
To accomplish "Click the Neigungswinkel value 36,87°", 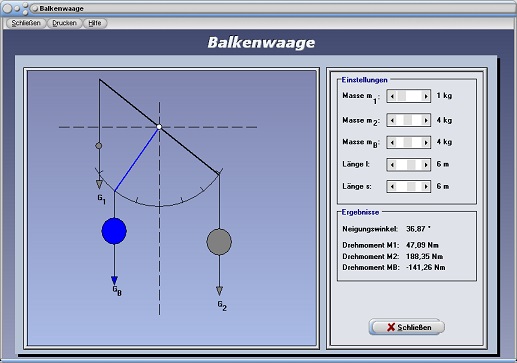I will 418,229.
